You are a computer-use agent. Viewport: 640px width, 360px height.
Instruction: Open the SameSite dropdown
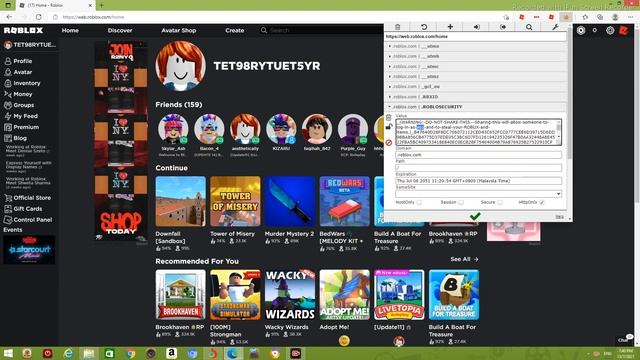tap(478, 194)
